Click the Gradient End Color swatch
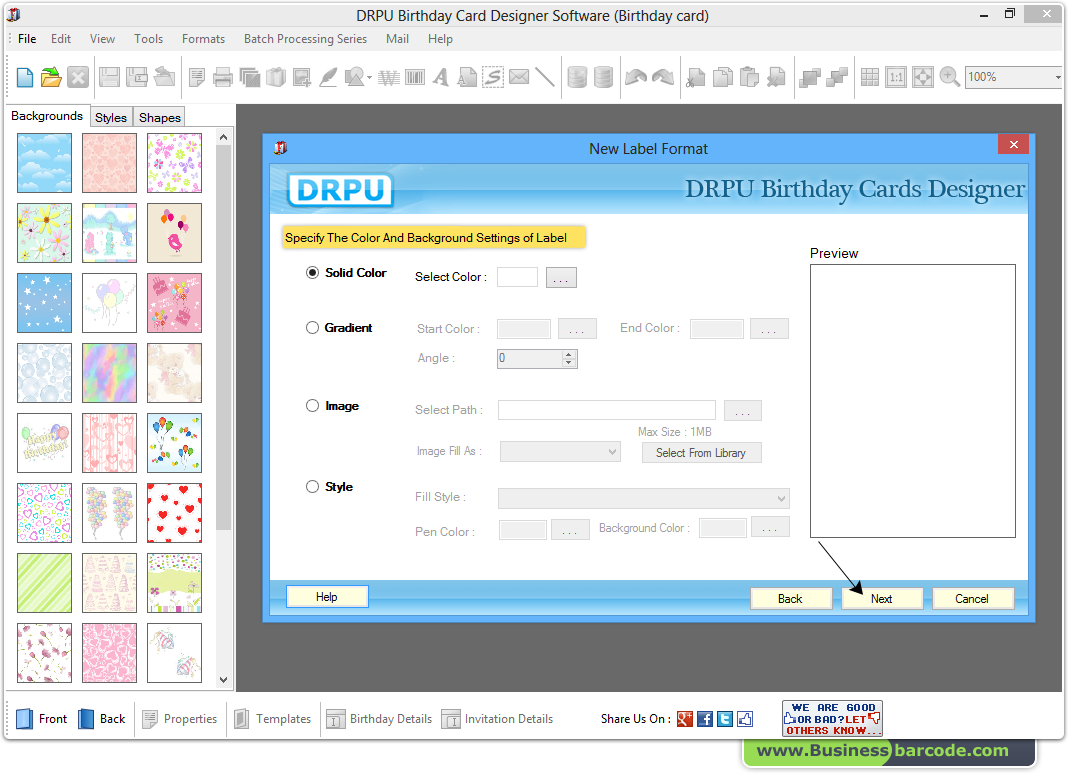 coord(717,328)
